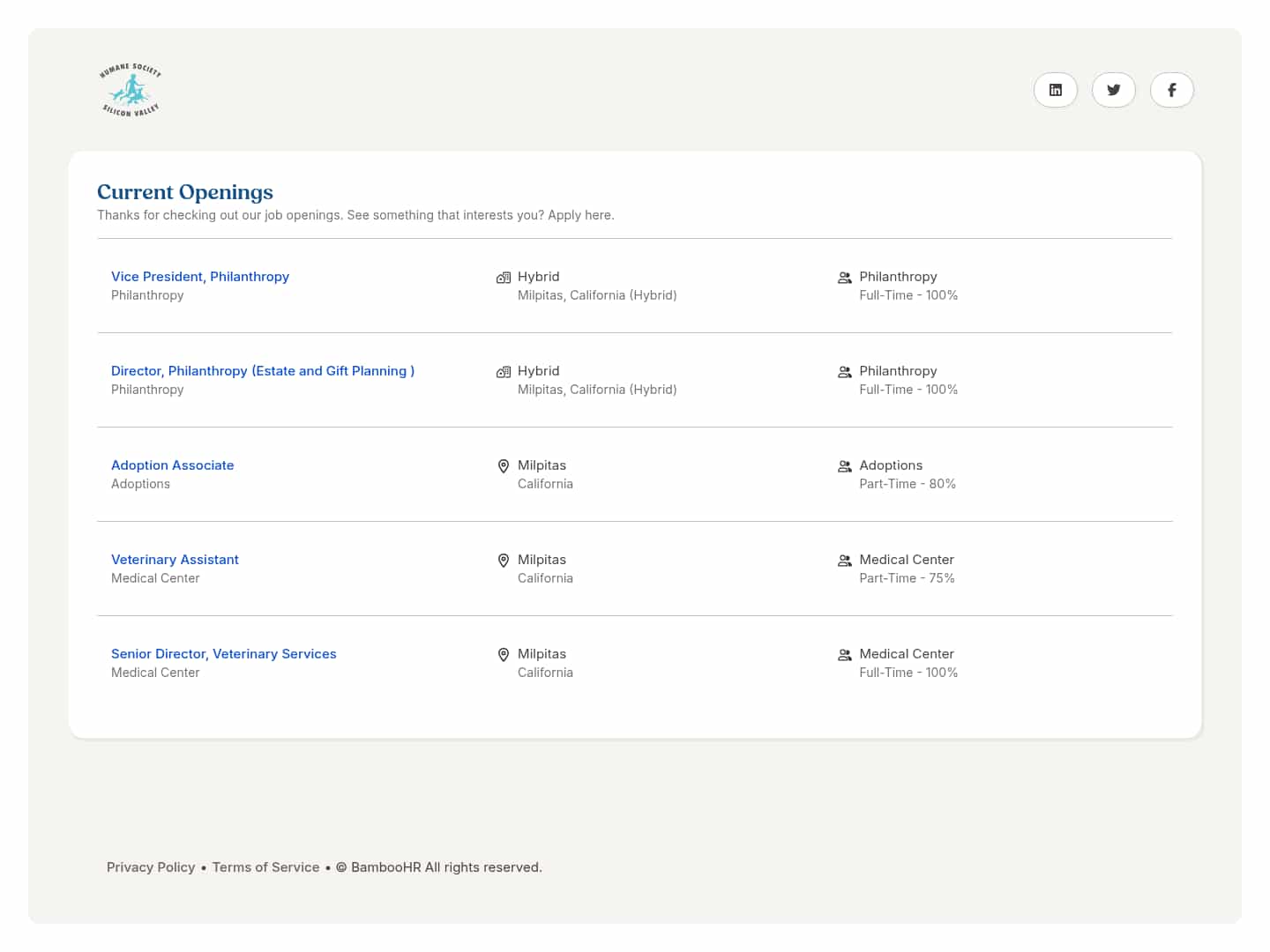Click location pin in Adoption Associate row
The image size is (1270, 952).
pyautogui.click(x=504, y=466)
